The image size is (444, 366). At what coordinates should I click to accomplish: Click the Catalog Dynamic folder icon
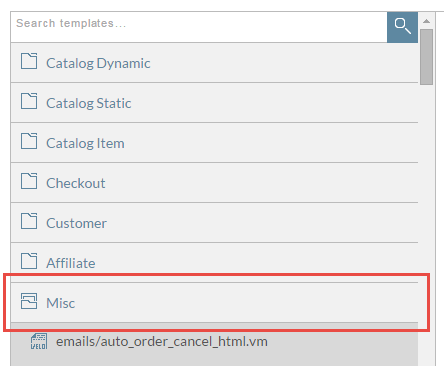pos(29,61)
